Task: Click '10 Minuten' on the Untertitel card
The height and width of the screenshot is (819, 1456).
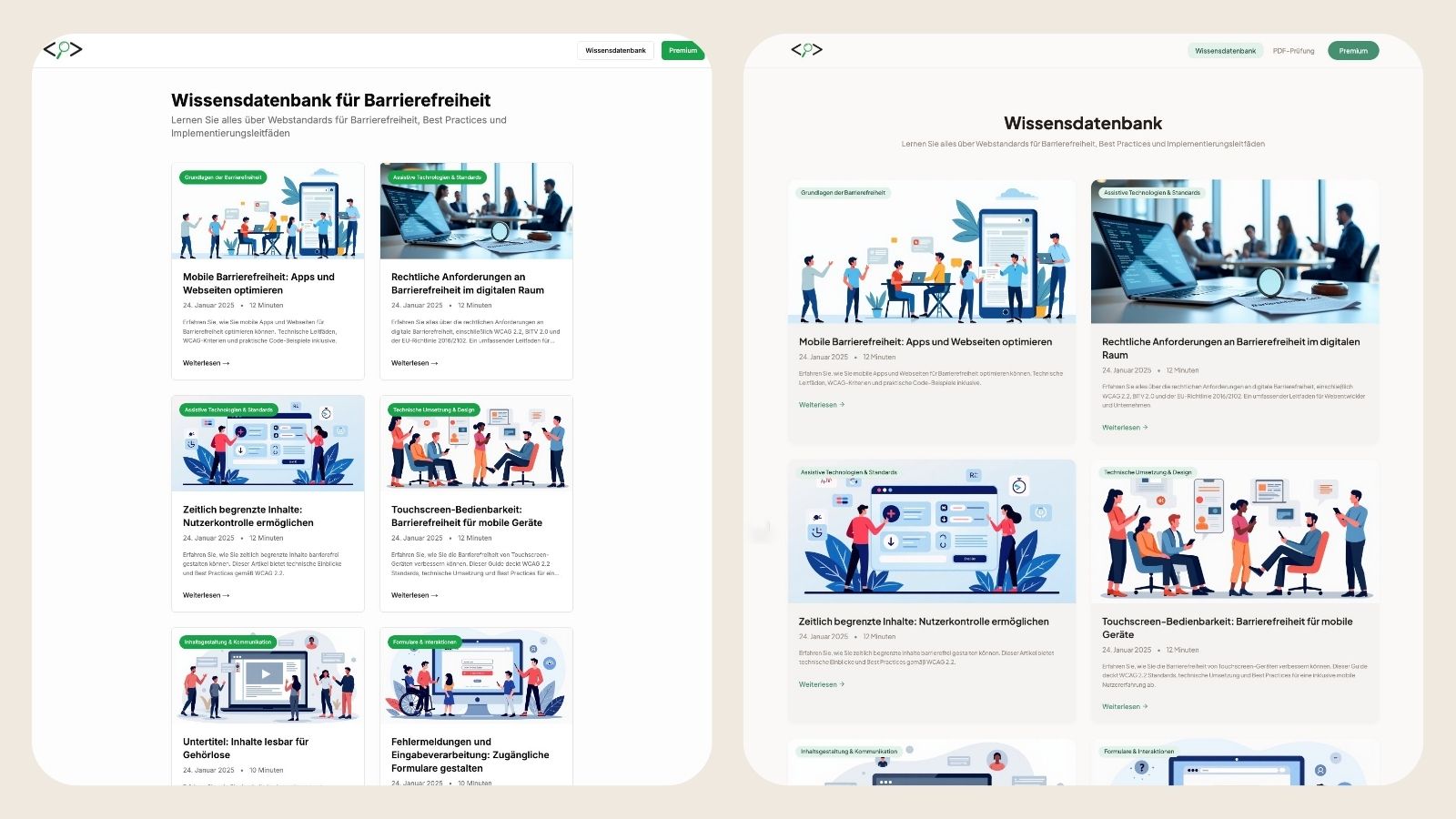Action: tap(266, 770)
